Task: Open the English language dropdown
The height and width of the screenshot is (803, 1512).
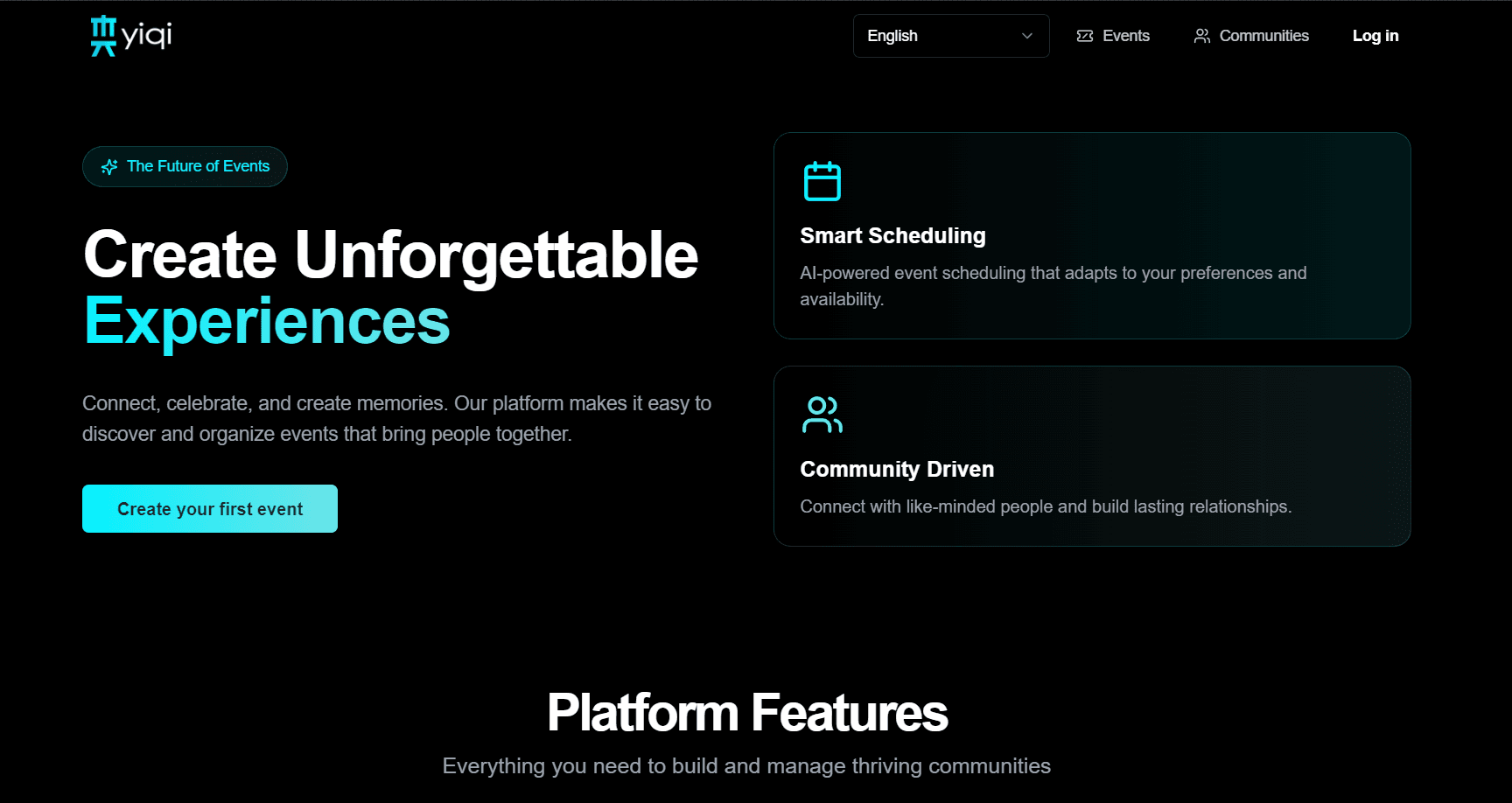Action: 949,36
